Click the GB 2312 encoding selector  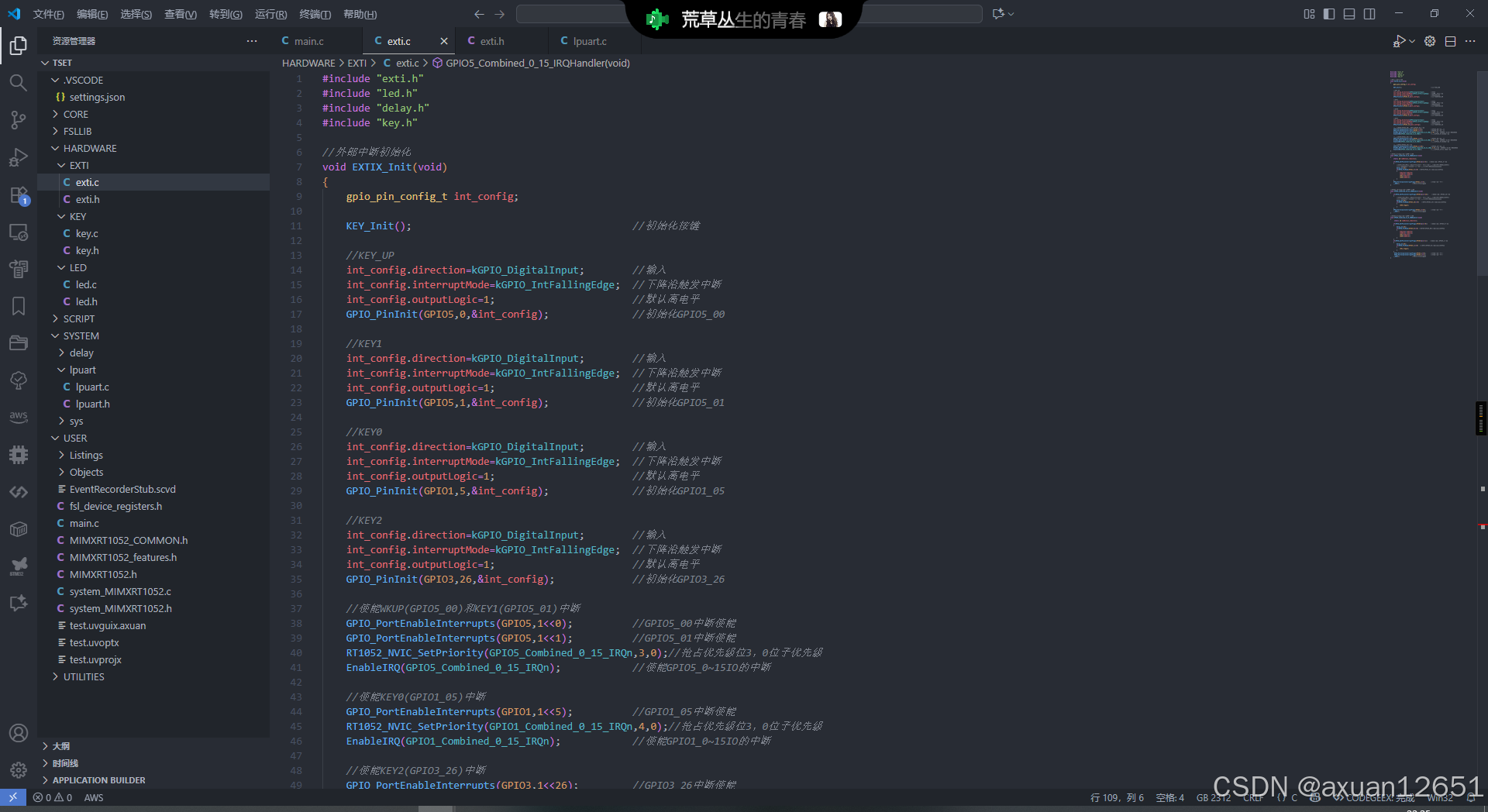tap(1213, 797)
